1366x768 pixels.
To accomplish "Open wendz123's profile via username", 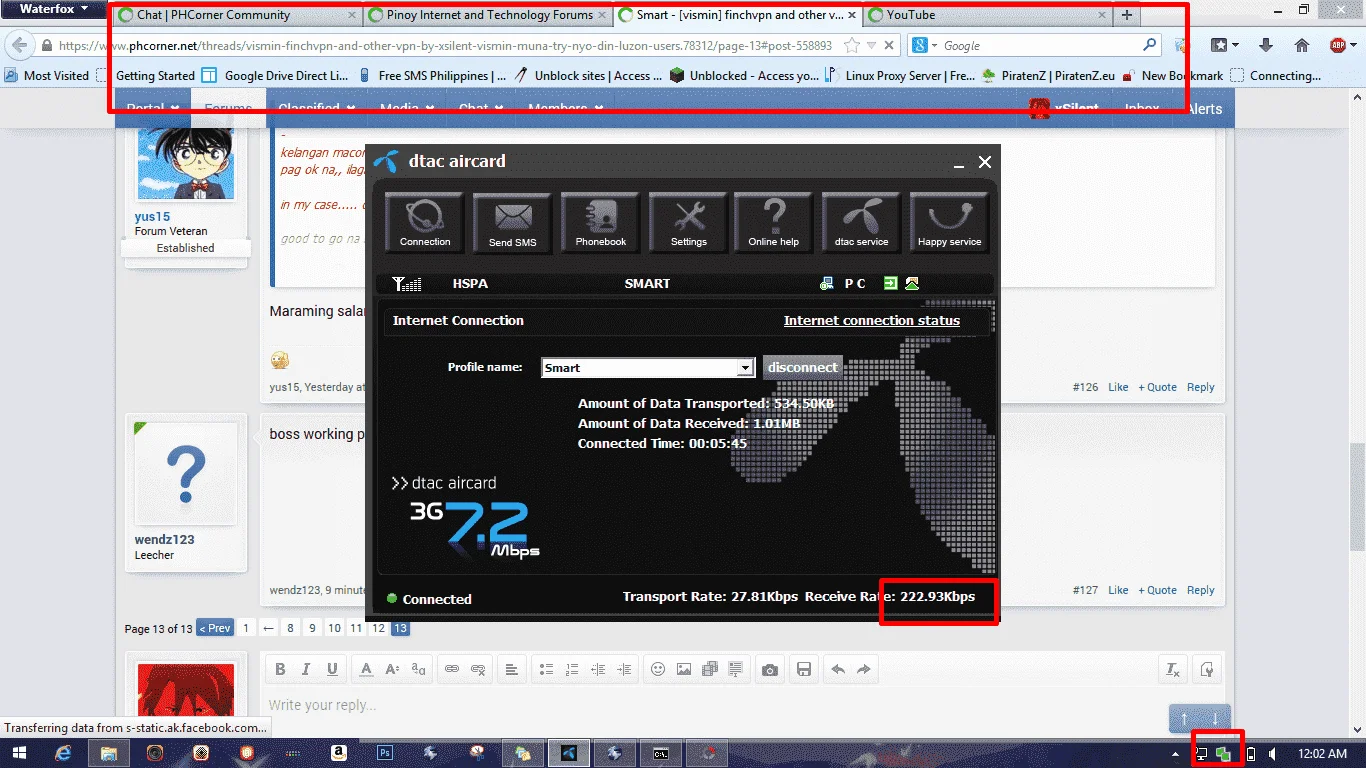I will click(164, 539).
